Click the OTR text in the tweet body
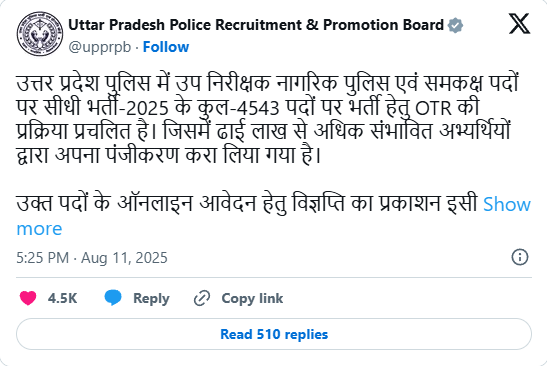 tap(434, 108)
